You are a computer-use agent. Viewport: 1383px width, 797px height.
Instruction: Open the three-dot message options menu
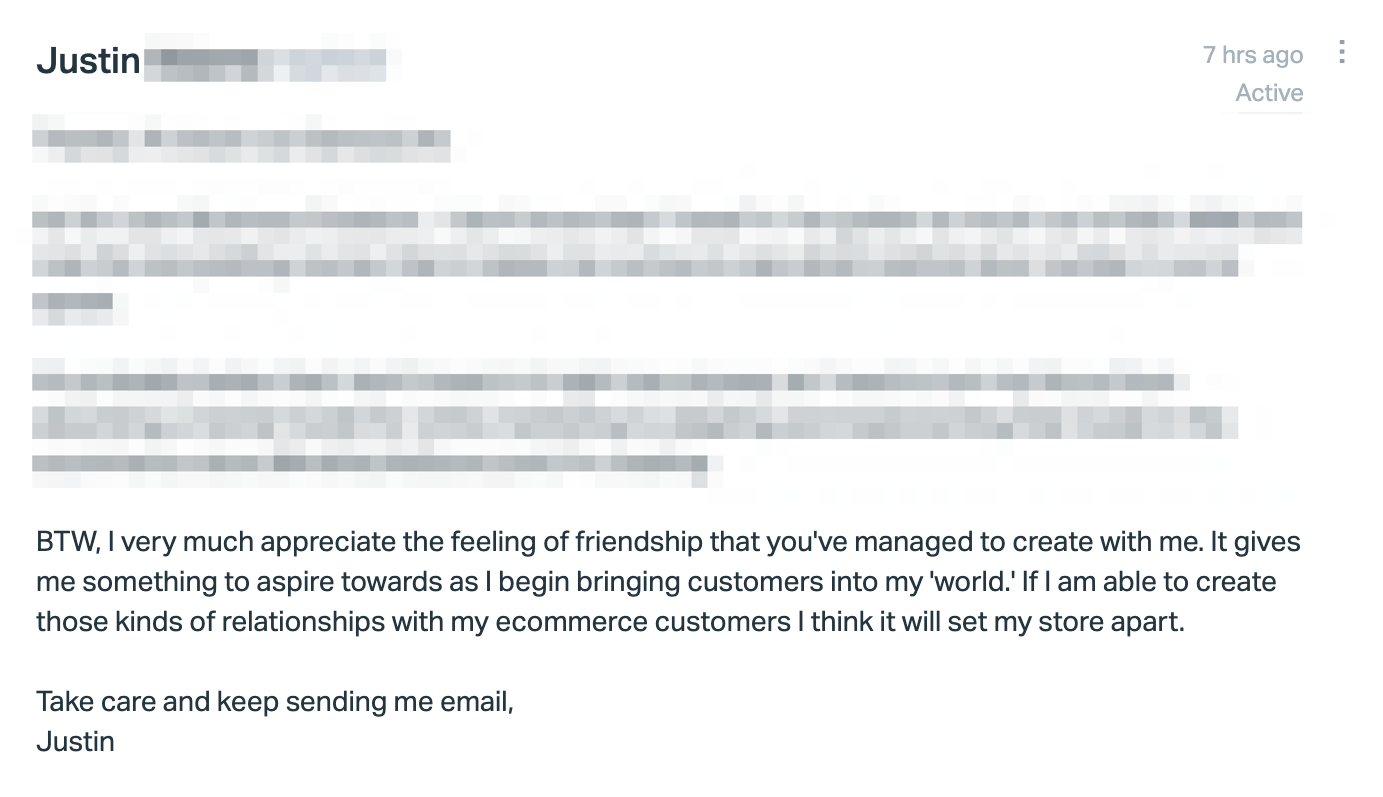1342,52
